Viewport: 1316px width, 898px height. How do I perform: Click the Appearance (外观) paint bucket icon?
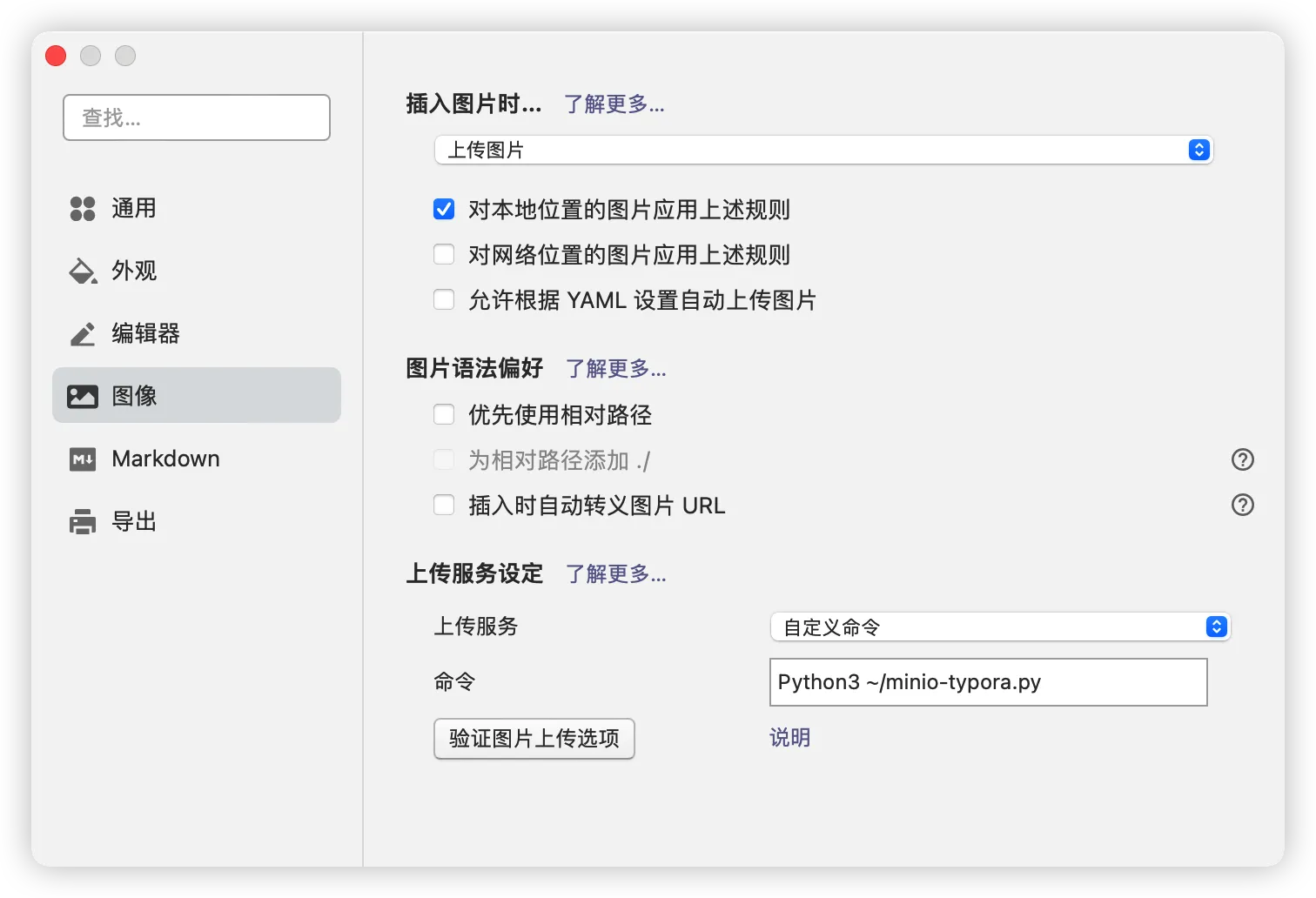pos(83,271)
